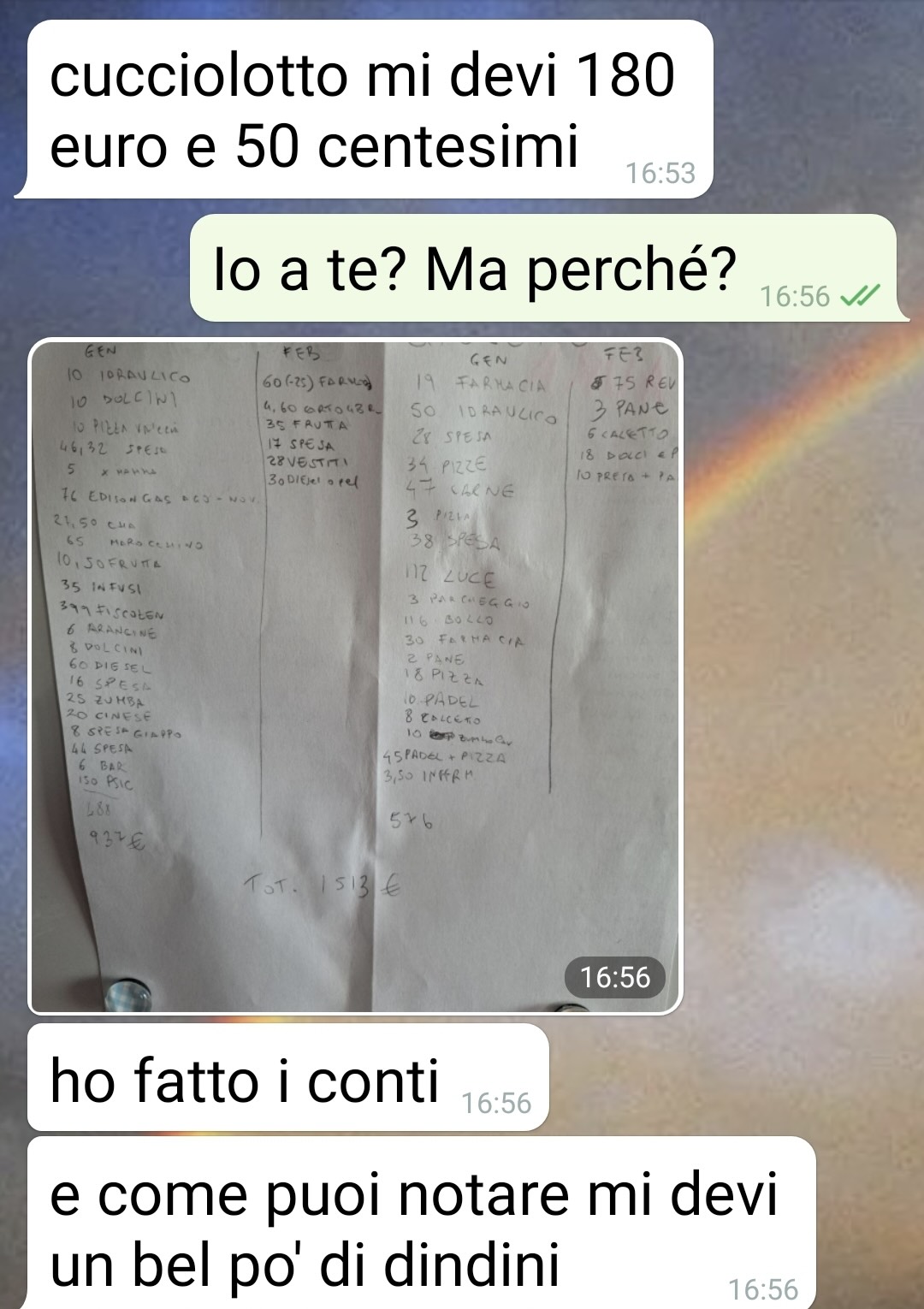Viewport: 924px width, 1309px height.
Task: Tap the "19 FARMACIA" entry in the photo
Action: click(481, 383)
